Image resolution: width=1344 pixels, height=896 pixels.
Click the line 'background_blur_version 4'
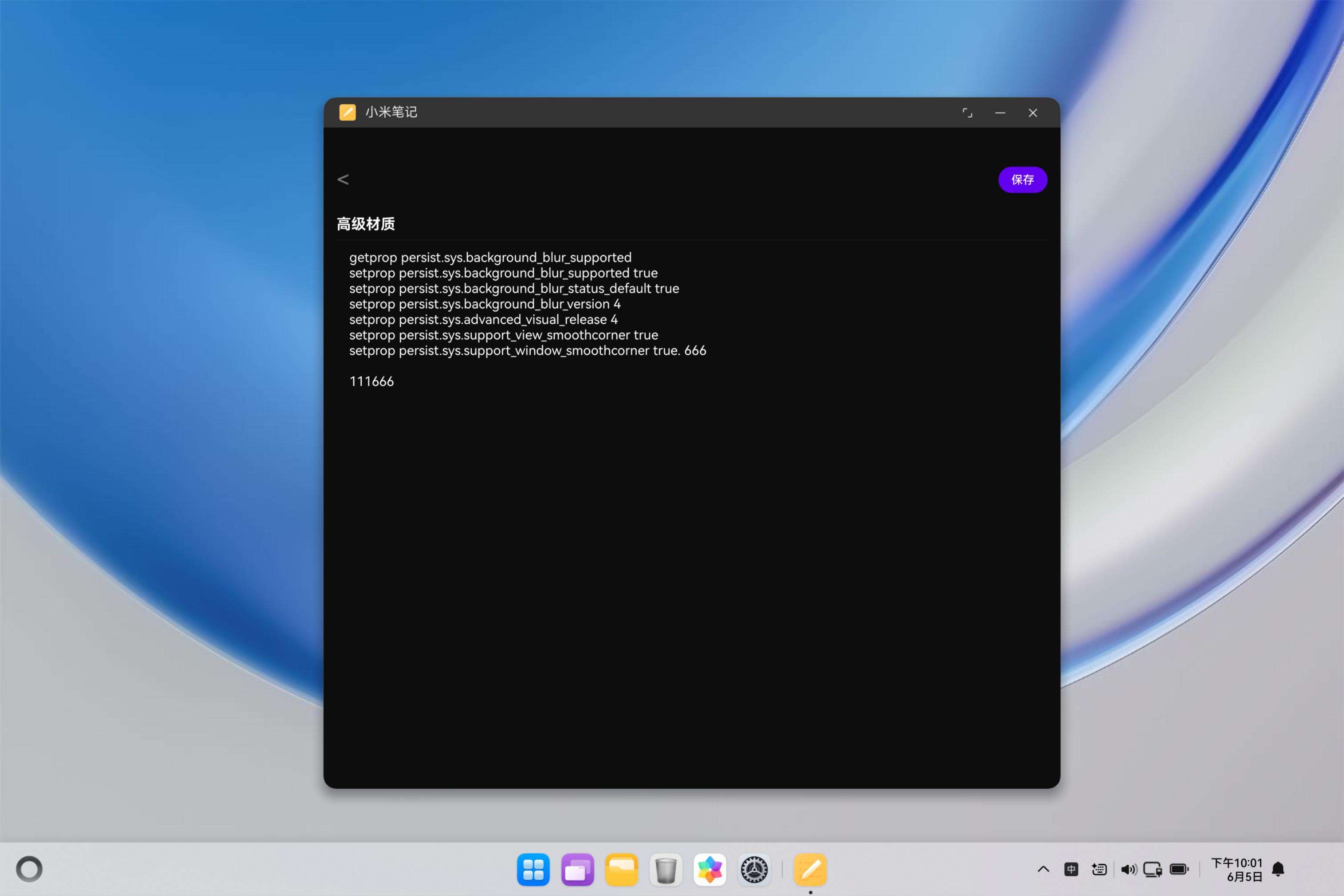click(x=485, y=303)
